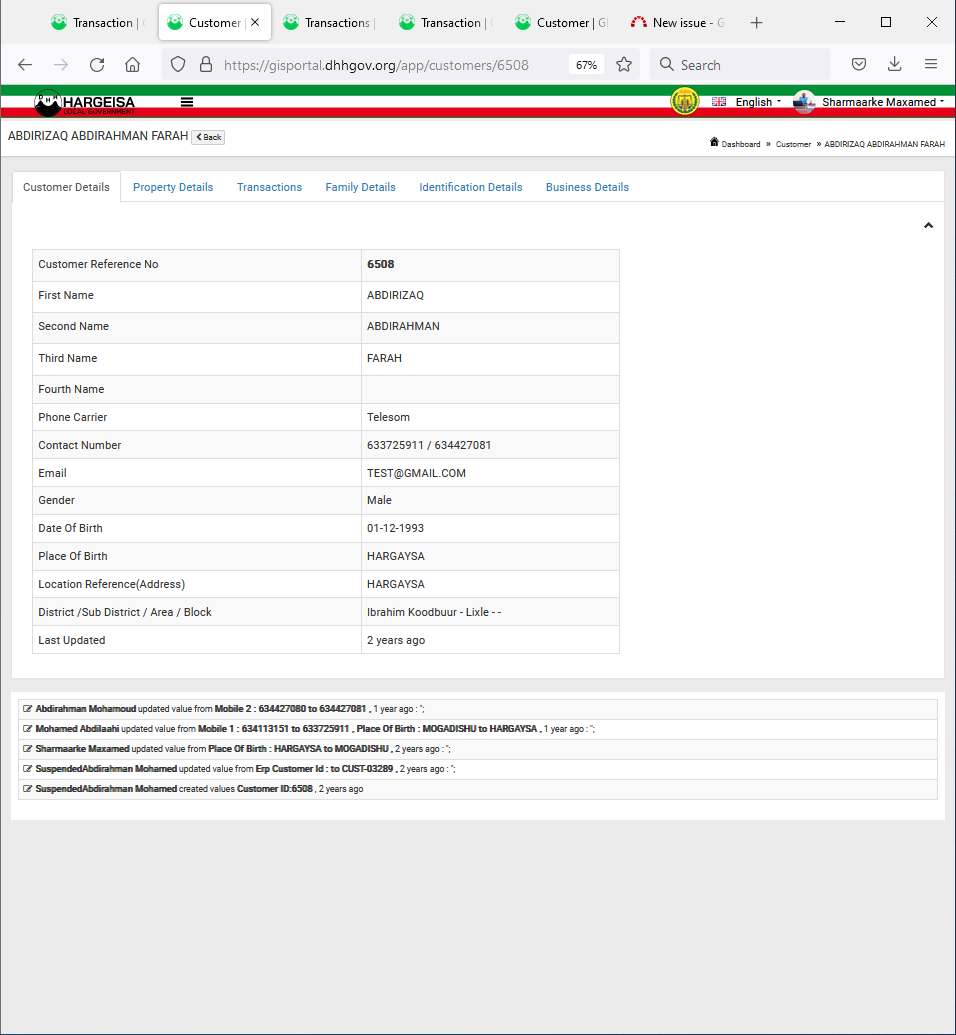
Task: Switch to the Customer Details tab
Action: point(66,187)
